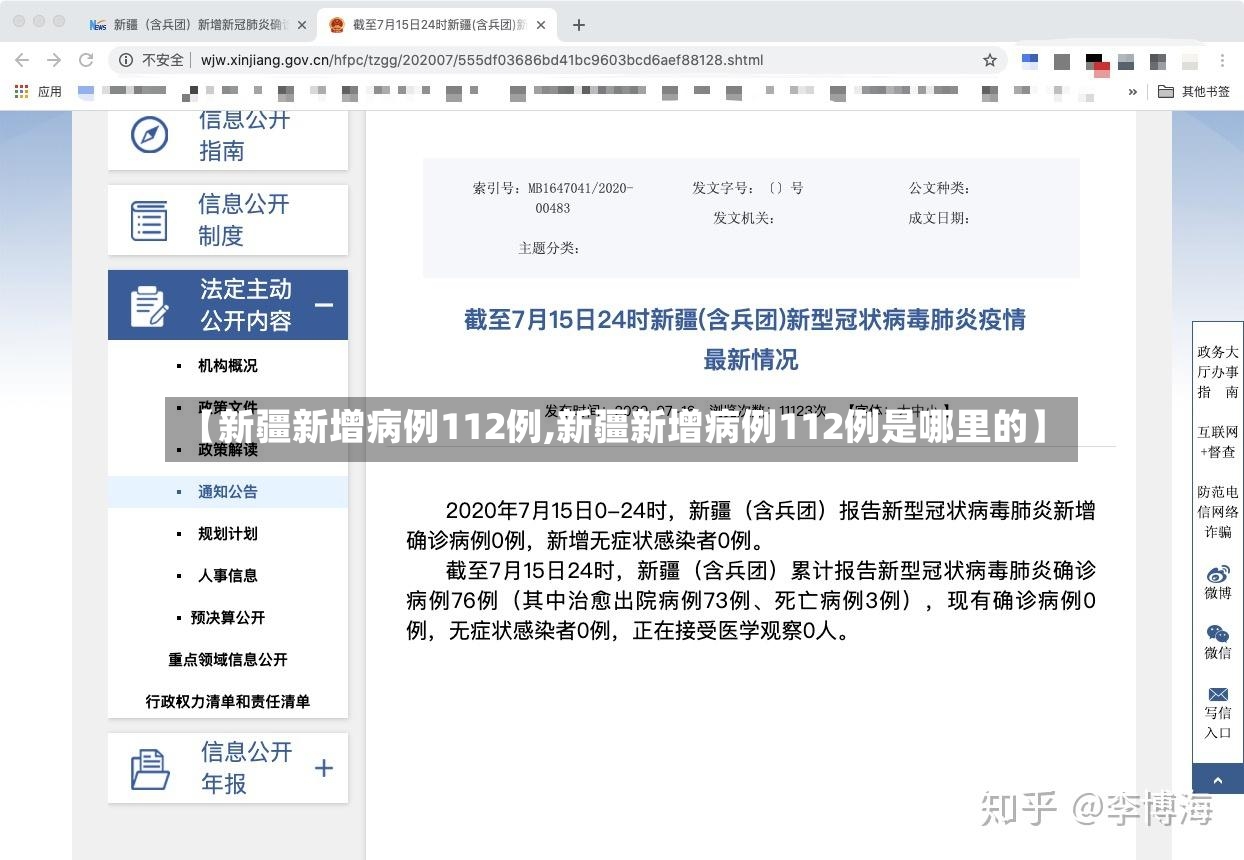
Task: Click the 索引号 MB1647041/2020-00483 text
Action: [553, 197]
